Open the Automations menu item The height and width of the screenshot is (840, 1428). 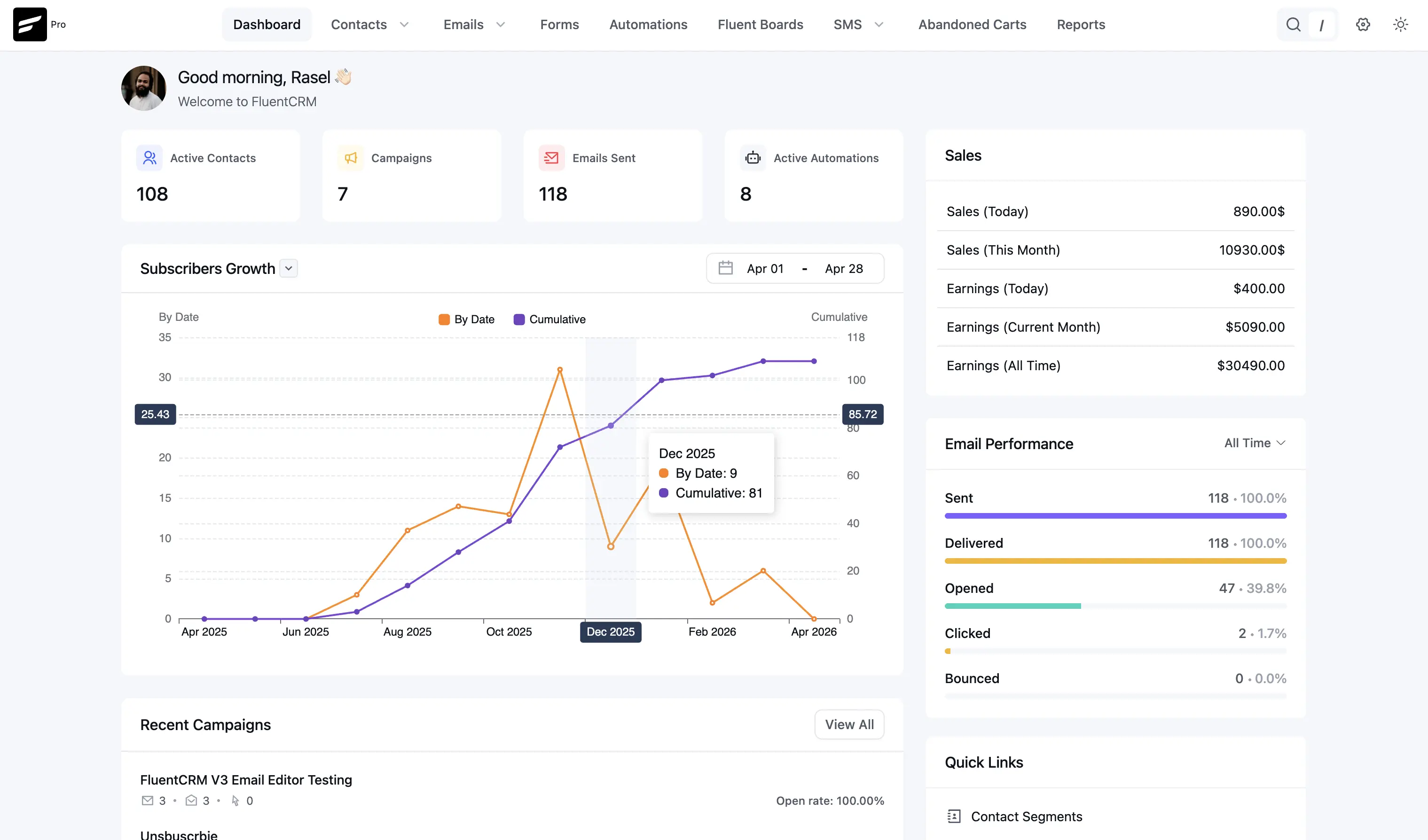pos(648,24)
